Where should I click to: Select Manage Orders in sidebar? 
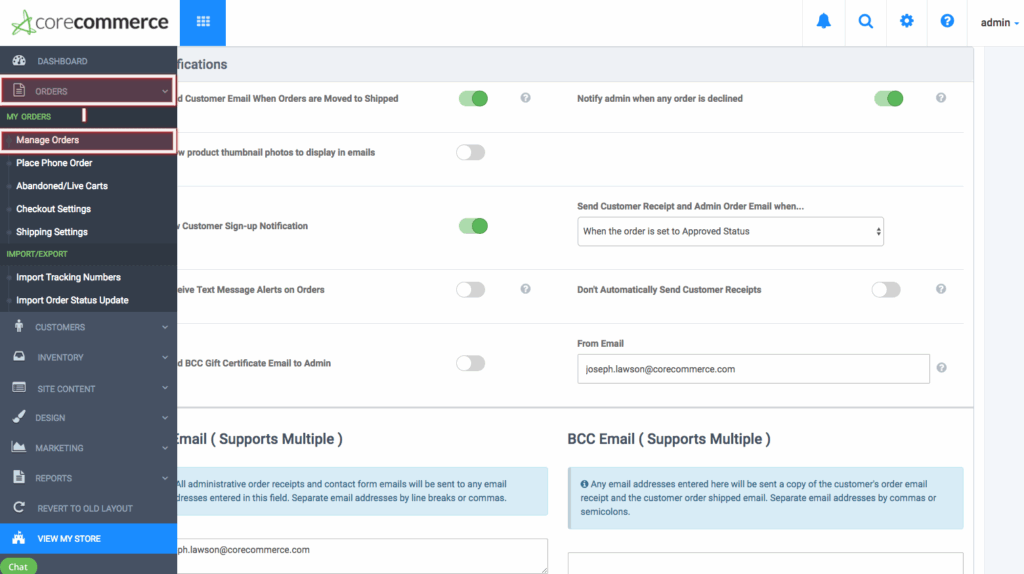point(48,140)
